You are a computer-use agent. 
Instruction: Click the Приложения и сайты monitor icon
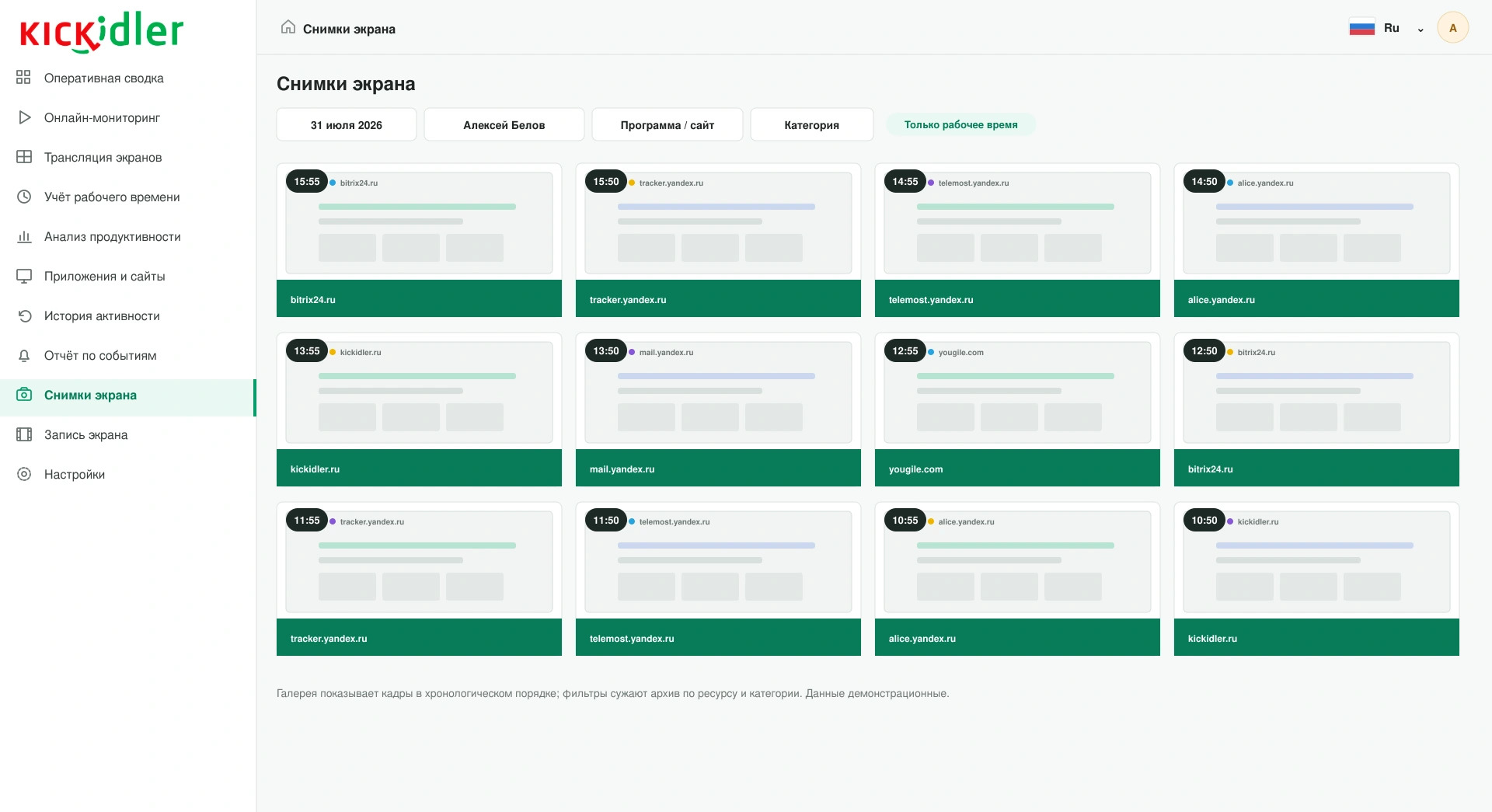[24, 276]
